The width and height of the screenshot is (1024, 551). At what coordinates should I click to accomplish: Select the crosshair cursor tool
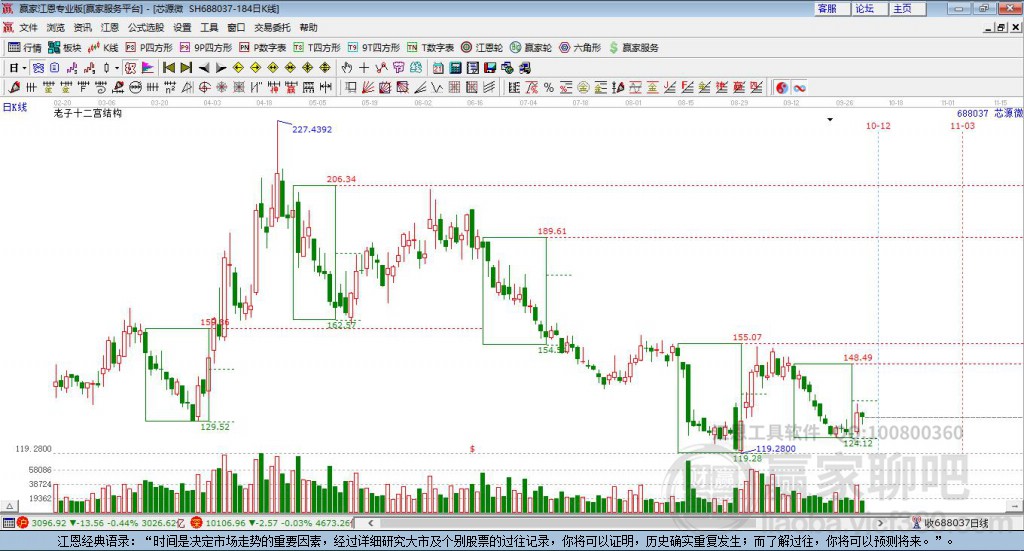click(364, 68)
